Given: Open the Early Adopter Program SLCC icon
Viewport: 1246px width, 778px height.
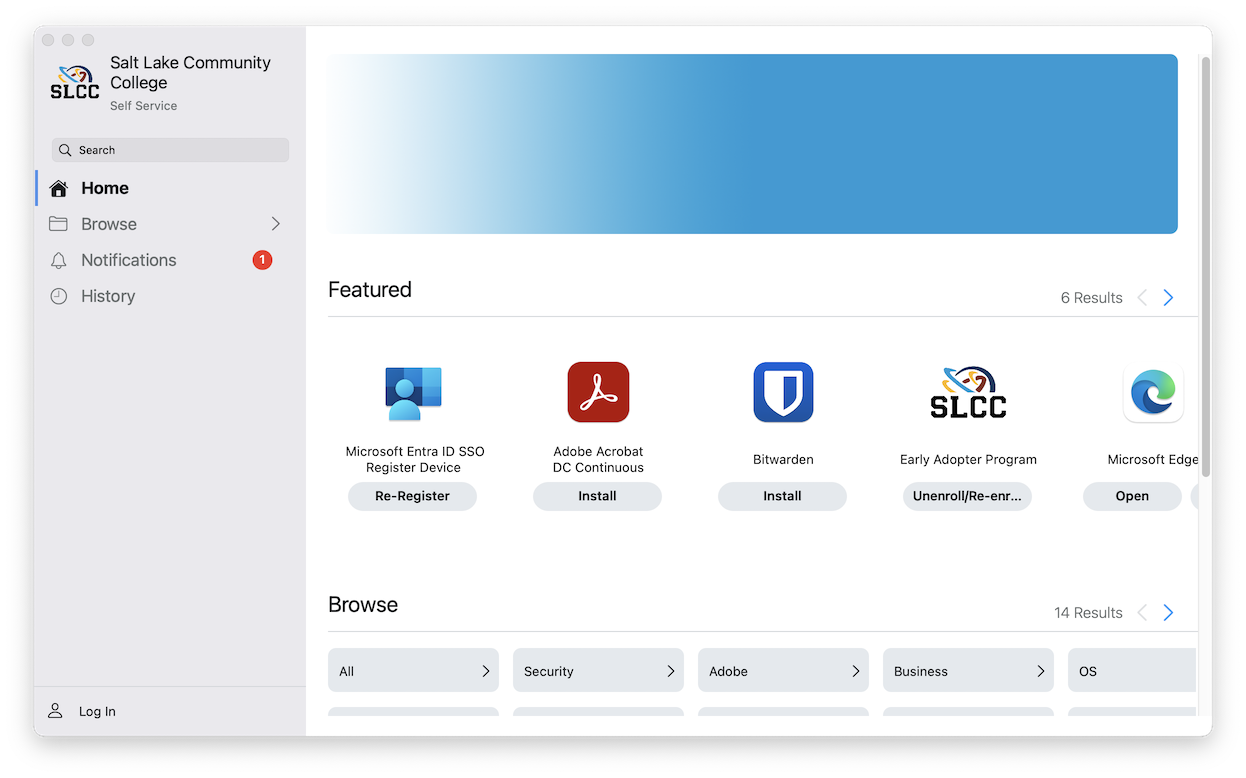Looking at the screenshot, I should (968, 392).
